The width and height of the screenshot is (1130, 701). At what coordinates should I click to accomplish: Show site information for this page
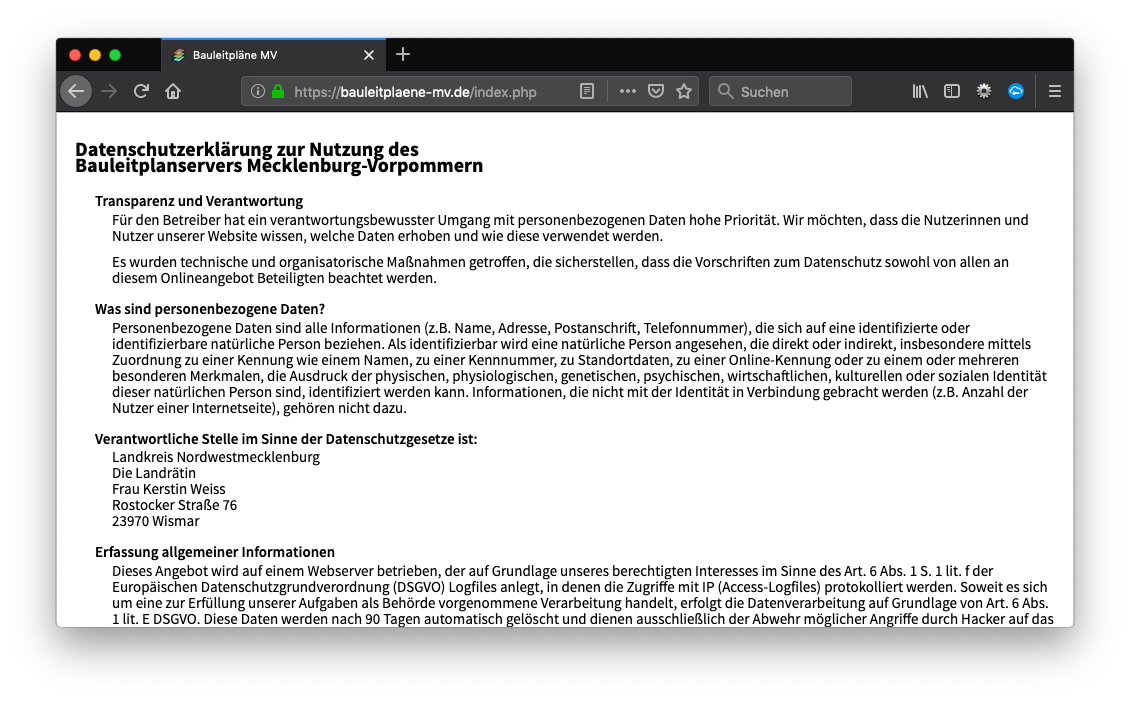click(258, 91)
